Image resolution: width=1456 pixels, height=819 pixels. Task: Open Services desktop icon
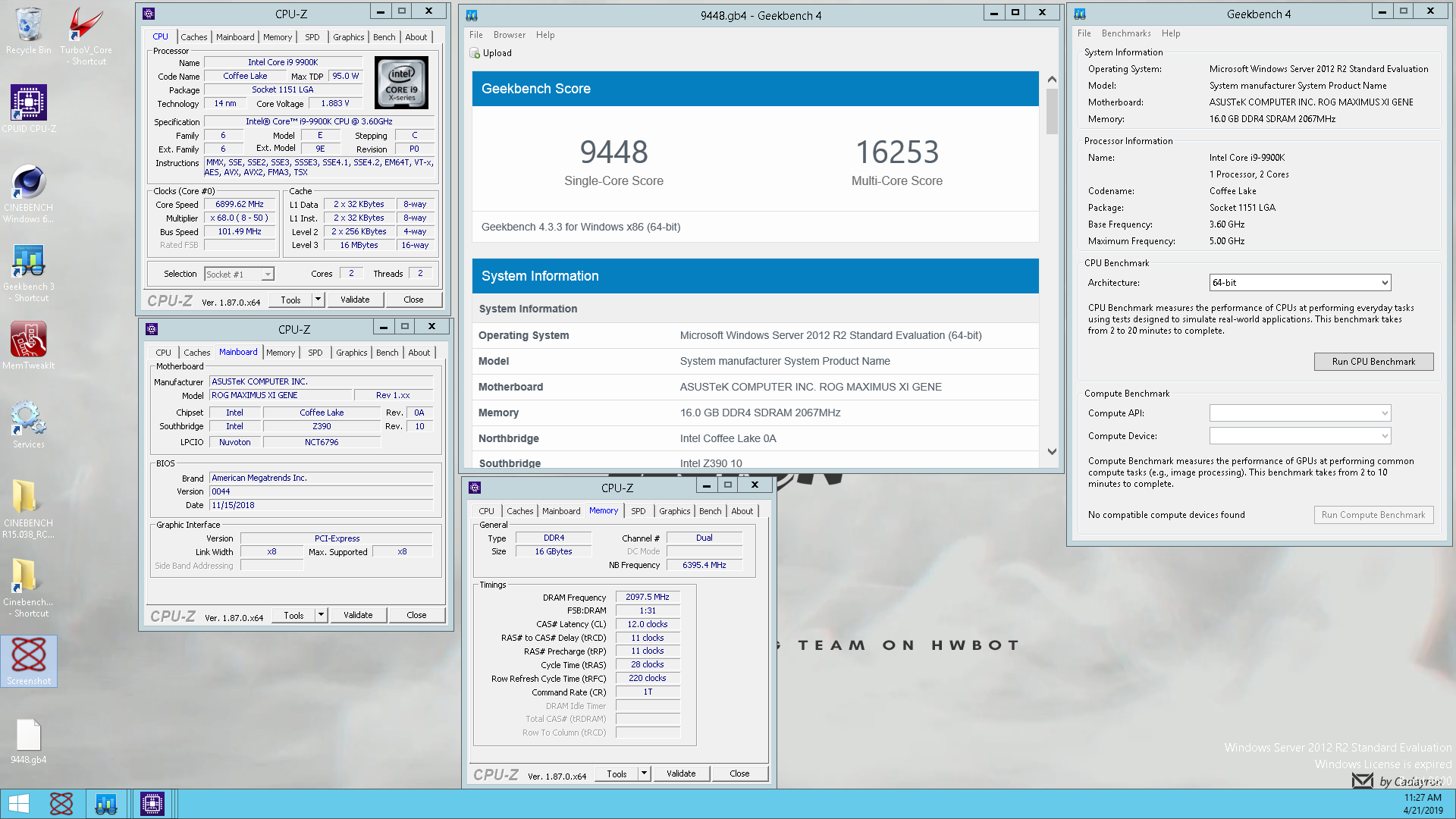pos(29,425)
